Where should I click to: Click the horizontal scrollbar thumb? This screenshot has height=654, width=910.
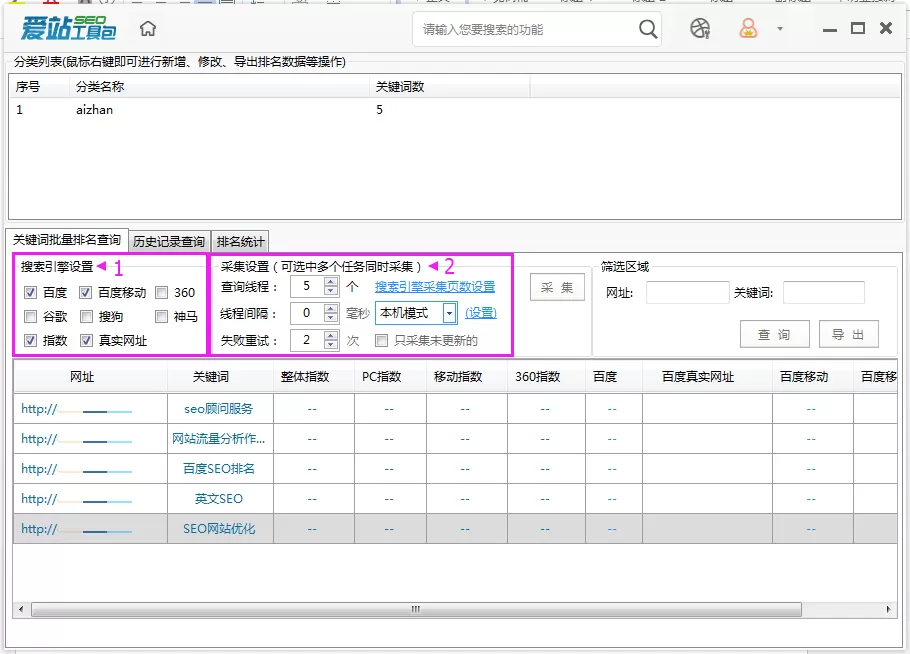coord(416,609)
